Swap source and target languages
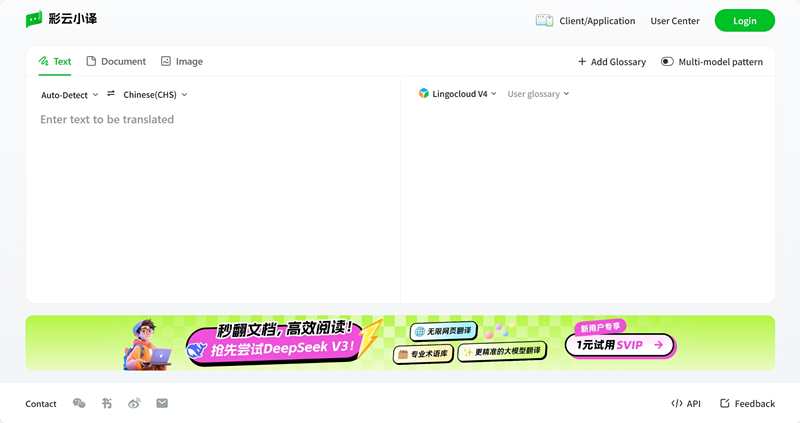The image size is (800, 423). (x=111, y=94)
